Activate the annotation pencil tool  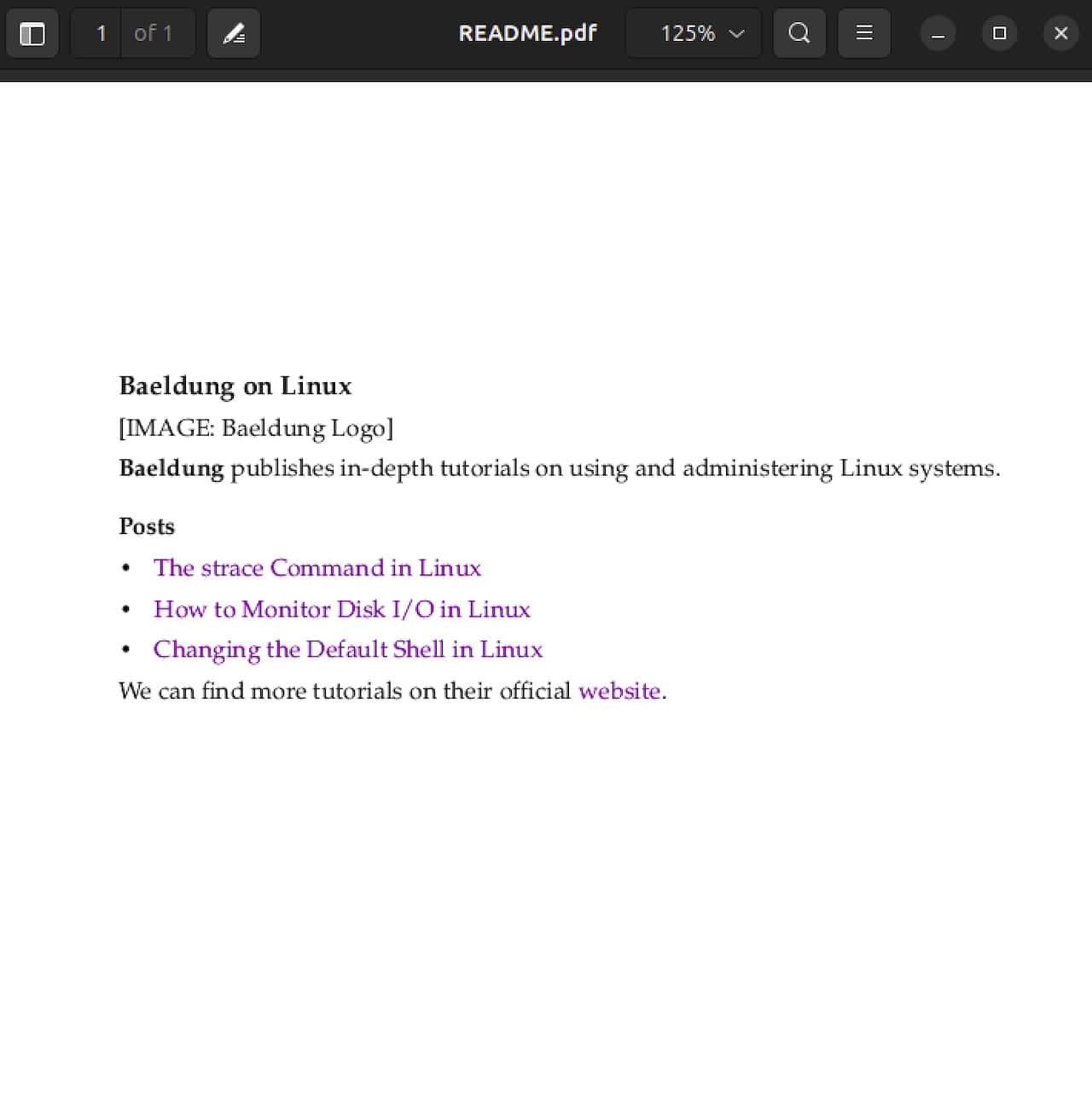pos(234,33)
